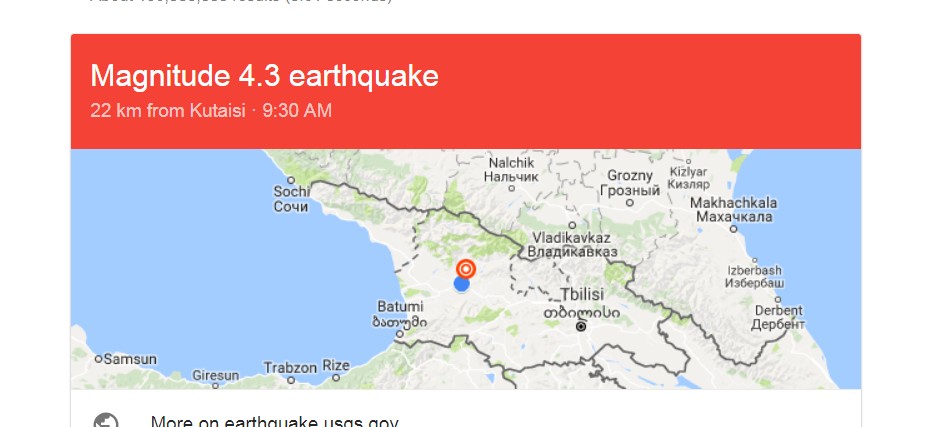Click the Trabzon city dot marker
946x427 pixels.
291,379
